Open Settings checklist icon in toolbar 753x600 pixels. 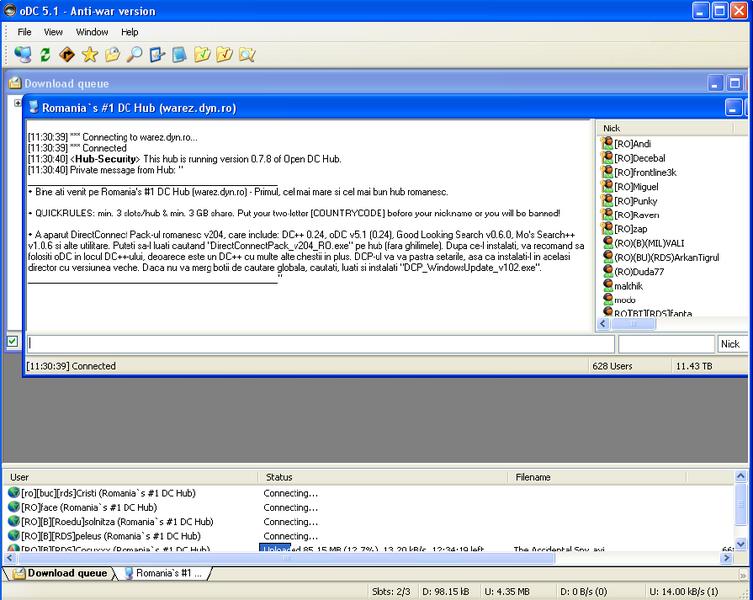point(157,54)
